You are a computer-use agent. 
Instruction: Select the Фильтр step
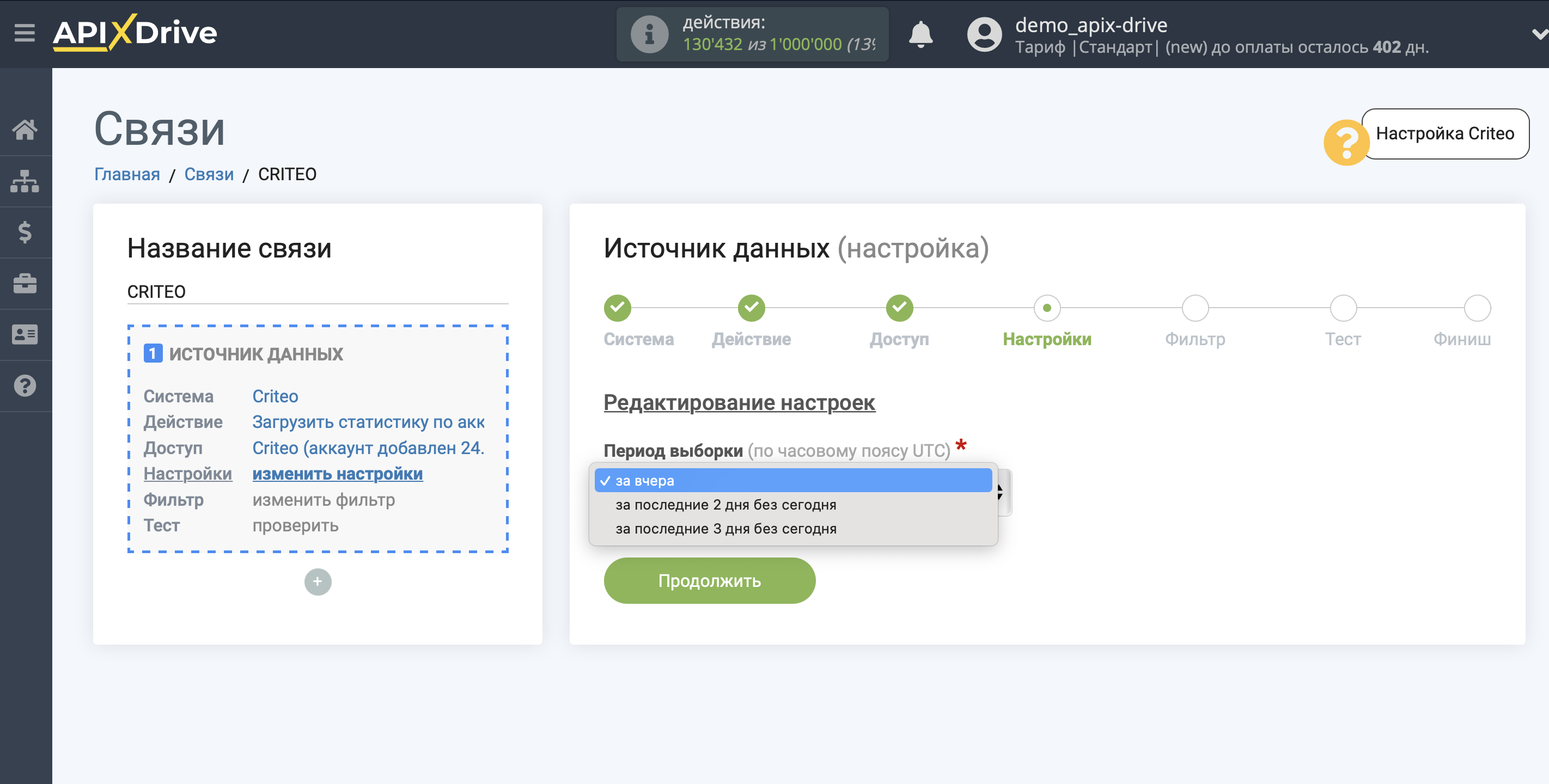(1195, 308)
